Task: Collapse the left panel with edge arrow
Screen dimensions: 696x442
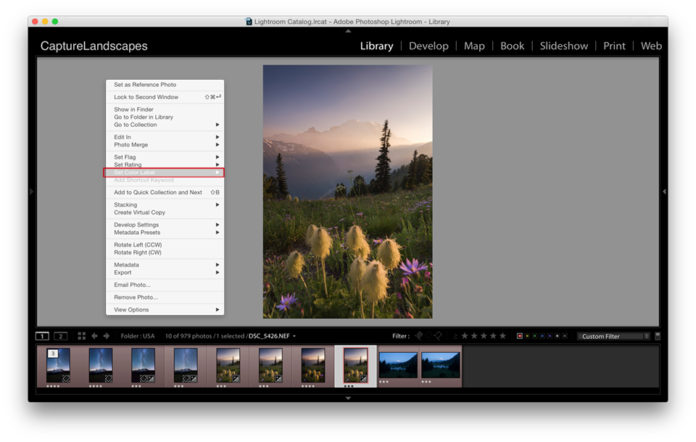Action: [x=32, y=191]
